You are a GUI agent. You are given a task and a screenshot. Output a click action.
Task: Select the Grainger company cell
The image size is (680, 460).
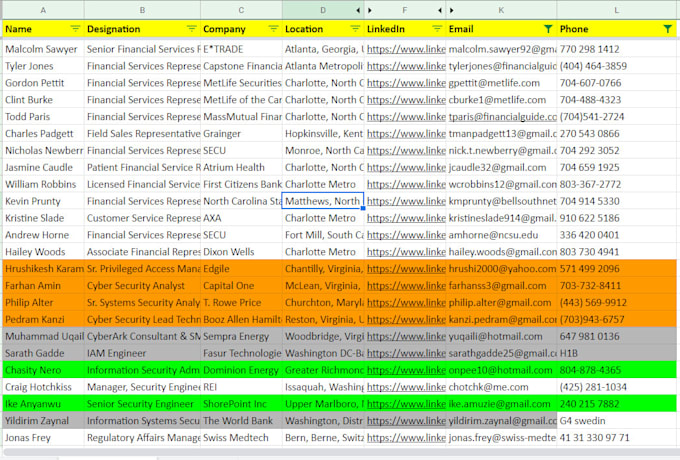(241, 134)
